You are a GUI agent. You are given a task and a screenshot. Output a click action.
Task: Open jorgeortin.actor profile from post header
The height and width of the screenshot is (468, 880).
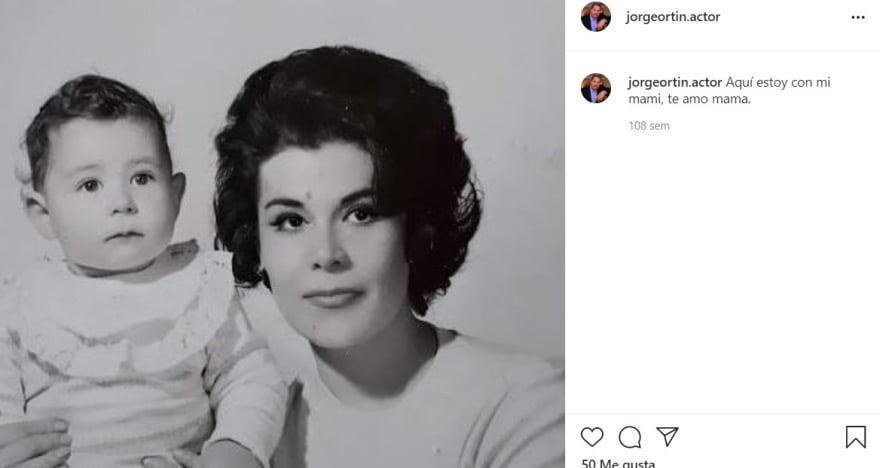click(673, 17)
